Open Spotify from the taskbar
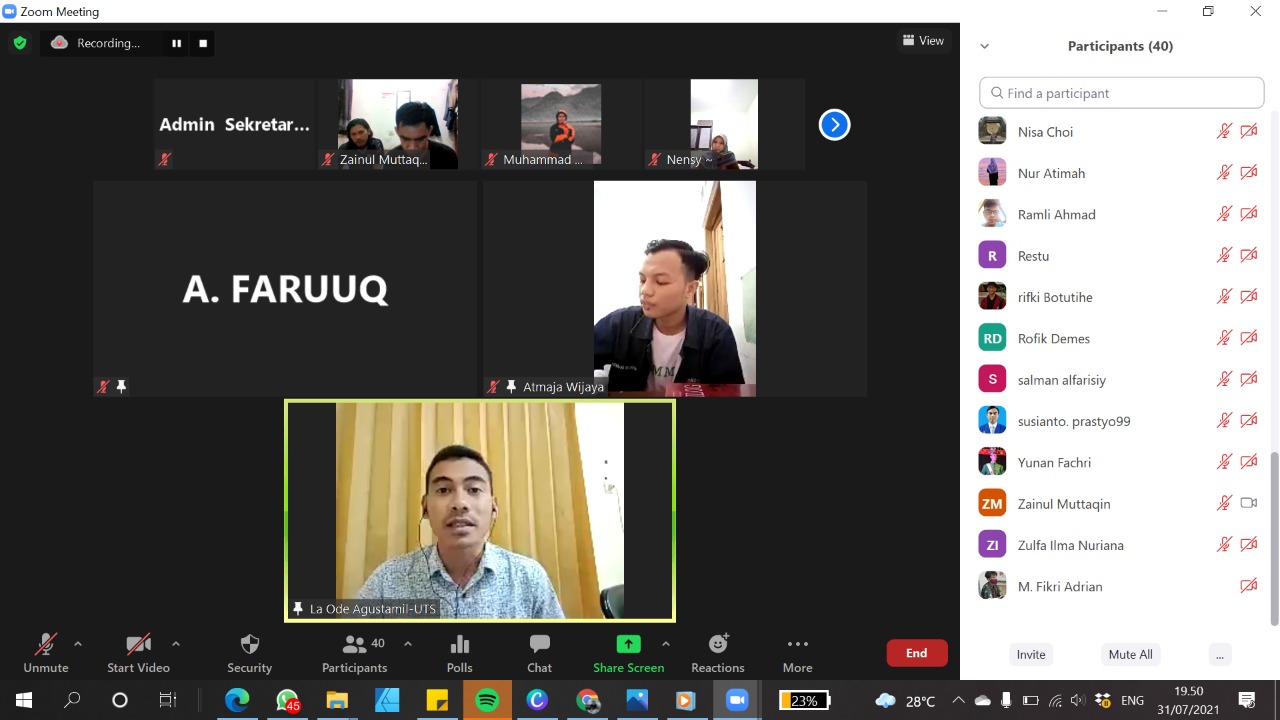The height and width of the screenshot is (720, 1280). pyautogui.click(x=487, y=700)
